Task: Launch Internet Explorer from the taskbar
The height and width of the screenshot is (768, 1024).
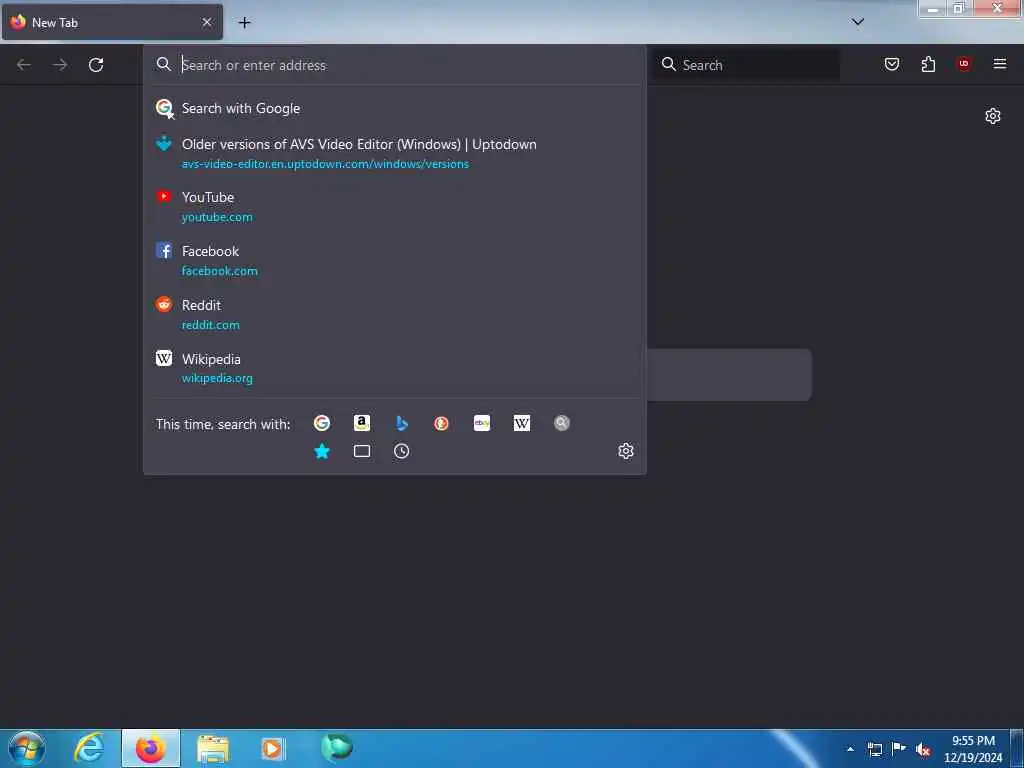Action: [x=89, y=748]
